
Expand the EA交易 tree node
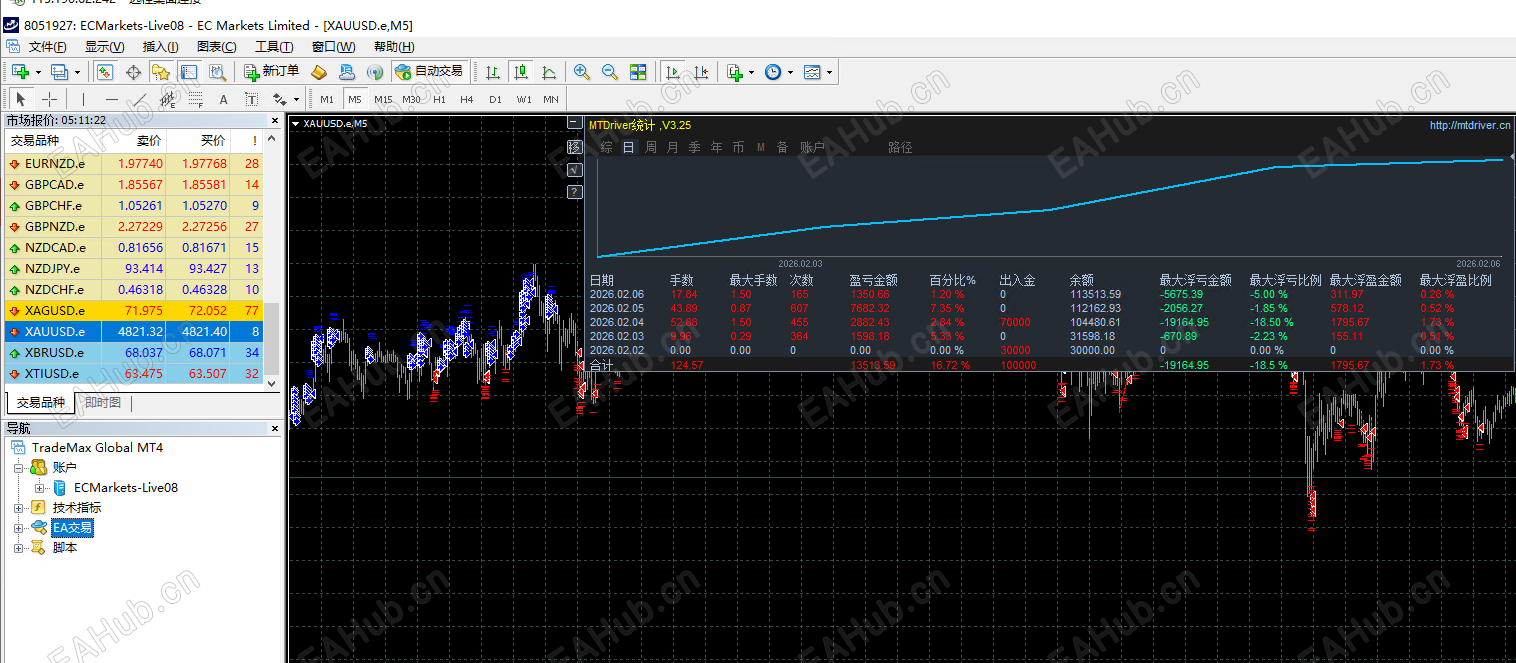pyautogui.click(x=19, y=528)
